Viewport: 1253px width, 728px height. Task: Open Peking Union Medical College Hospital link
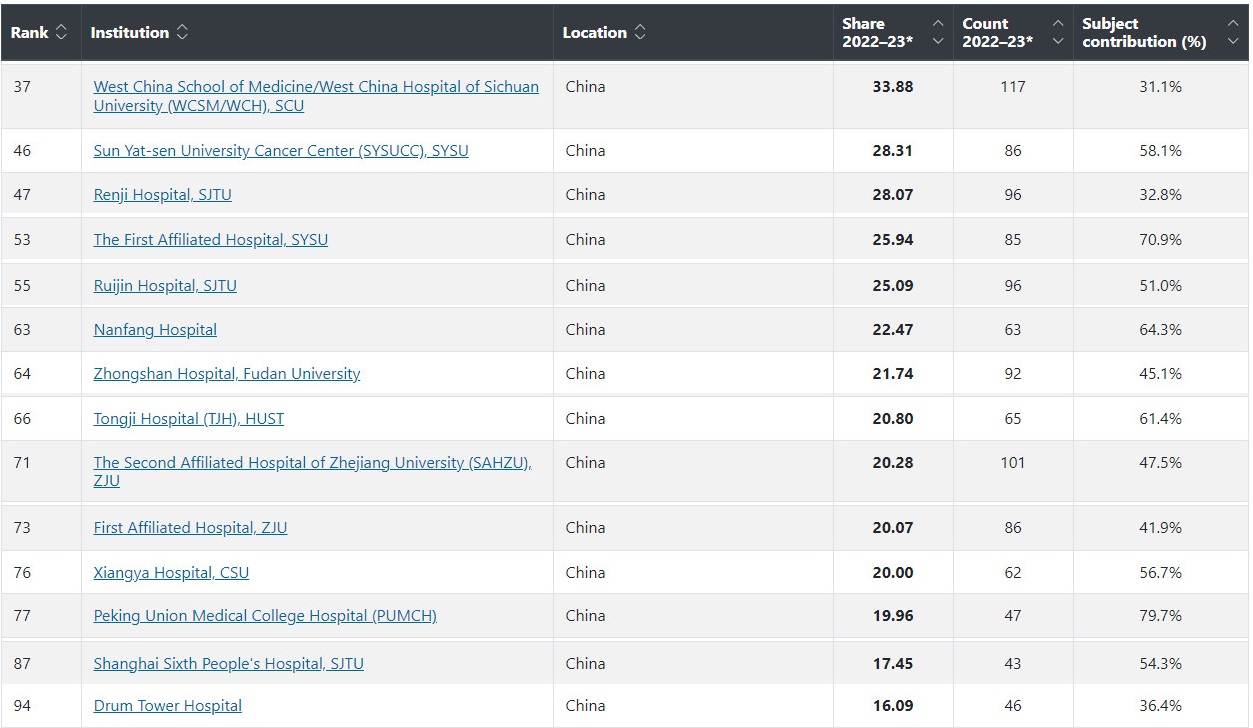[265, 616]
